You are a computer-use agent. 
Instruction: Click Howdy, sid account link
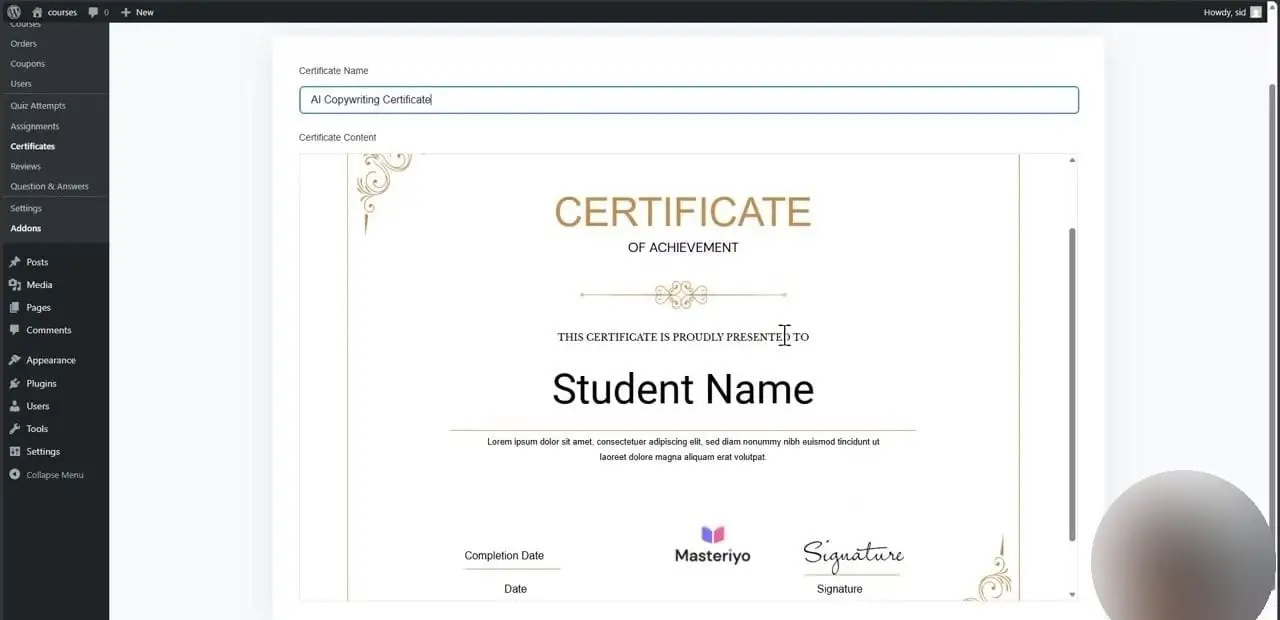[1225, 12]
